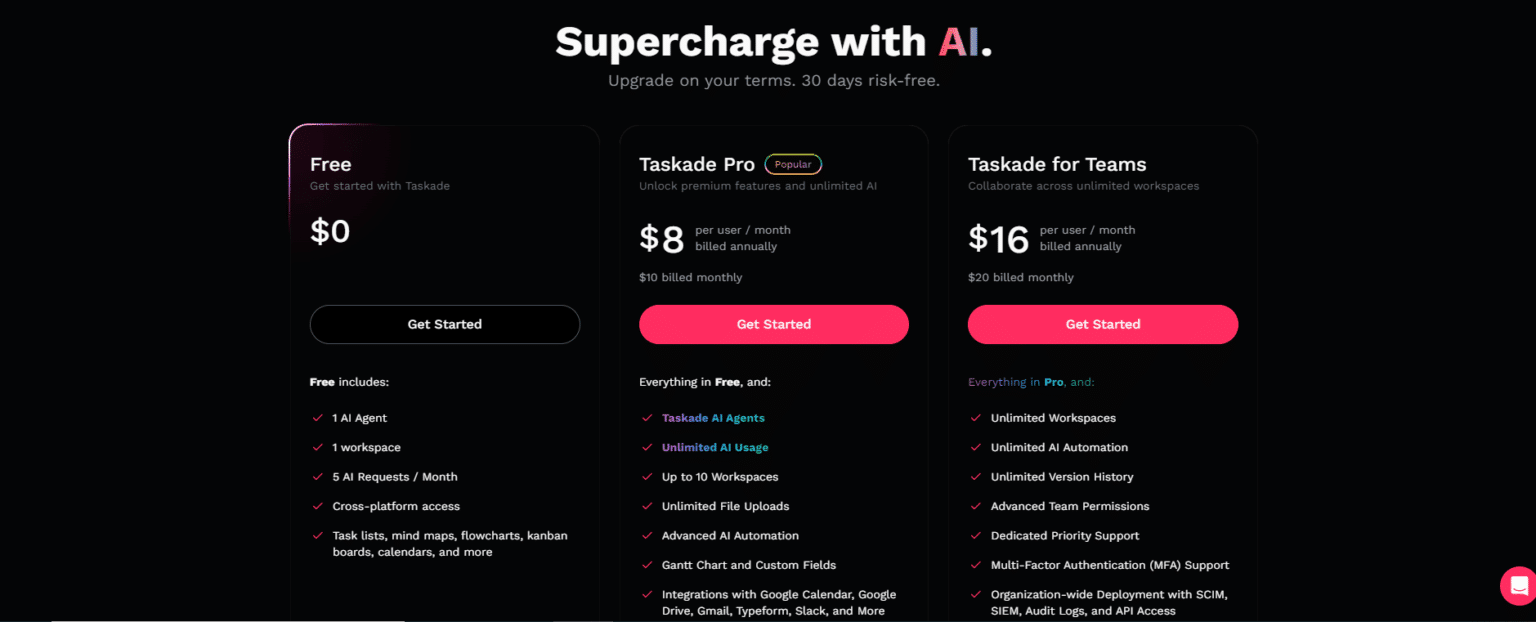The image size is (1536, 622).
Task: Click the "$10 billed monthly" price note
Action: 691,277
